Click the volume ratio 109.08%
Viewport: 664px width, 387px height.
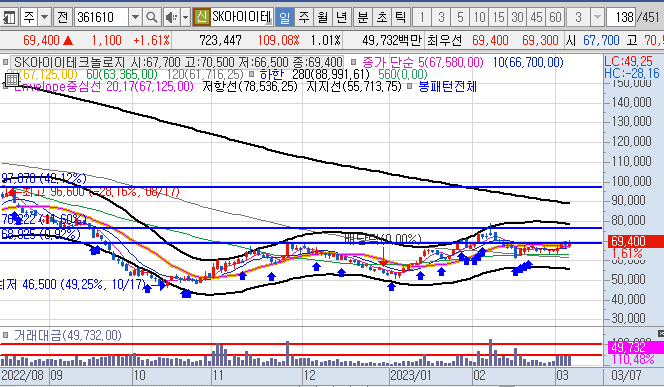click(278, 41)
